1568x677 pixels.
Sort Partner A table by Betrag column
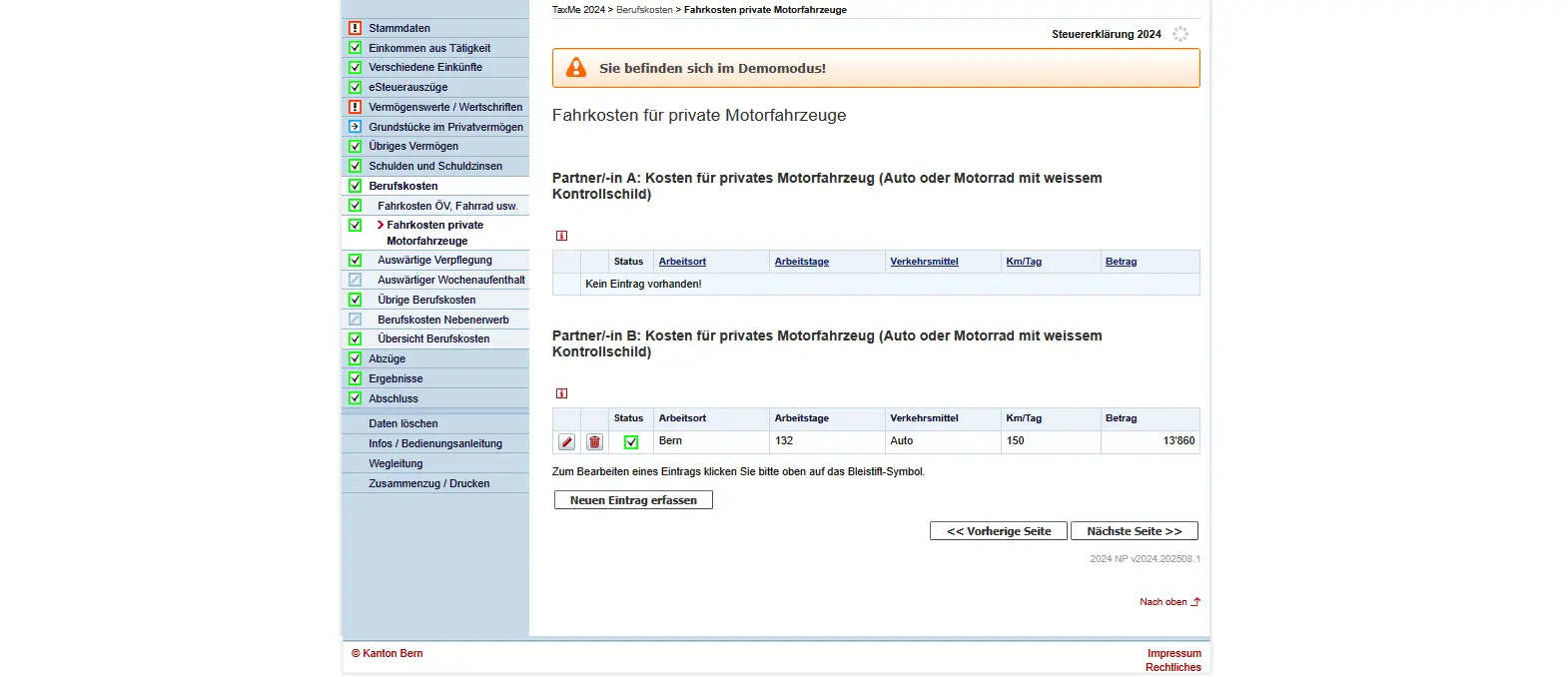pyautogui.click(x=1121, y=262)
